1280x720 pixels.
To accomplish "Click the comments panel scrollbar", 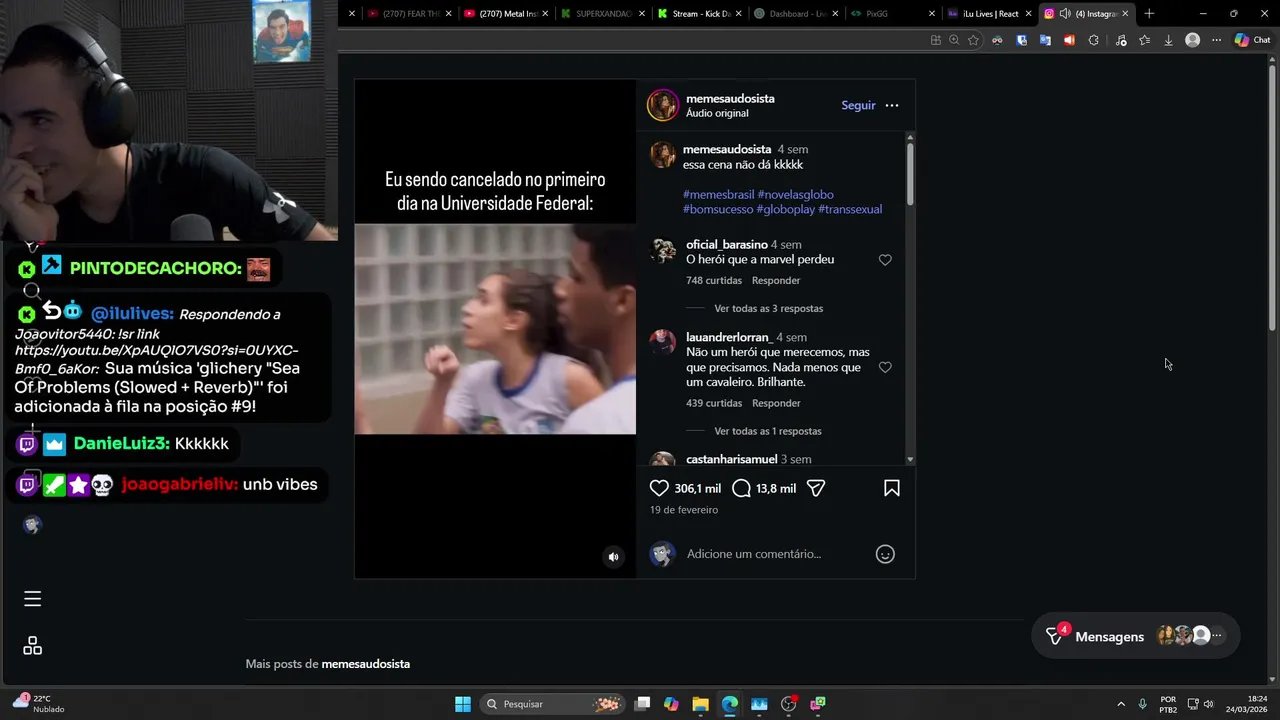I will pos(910,175).
